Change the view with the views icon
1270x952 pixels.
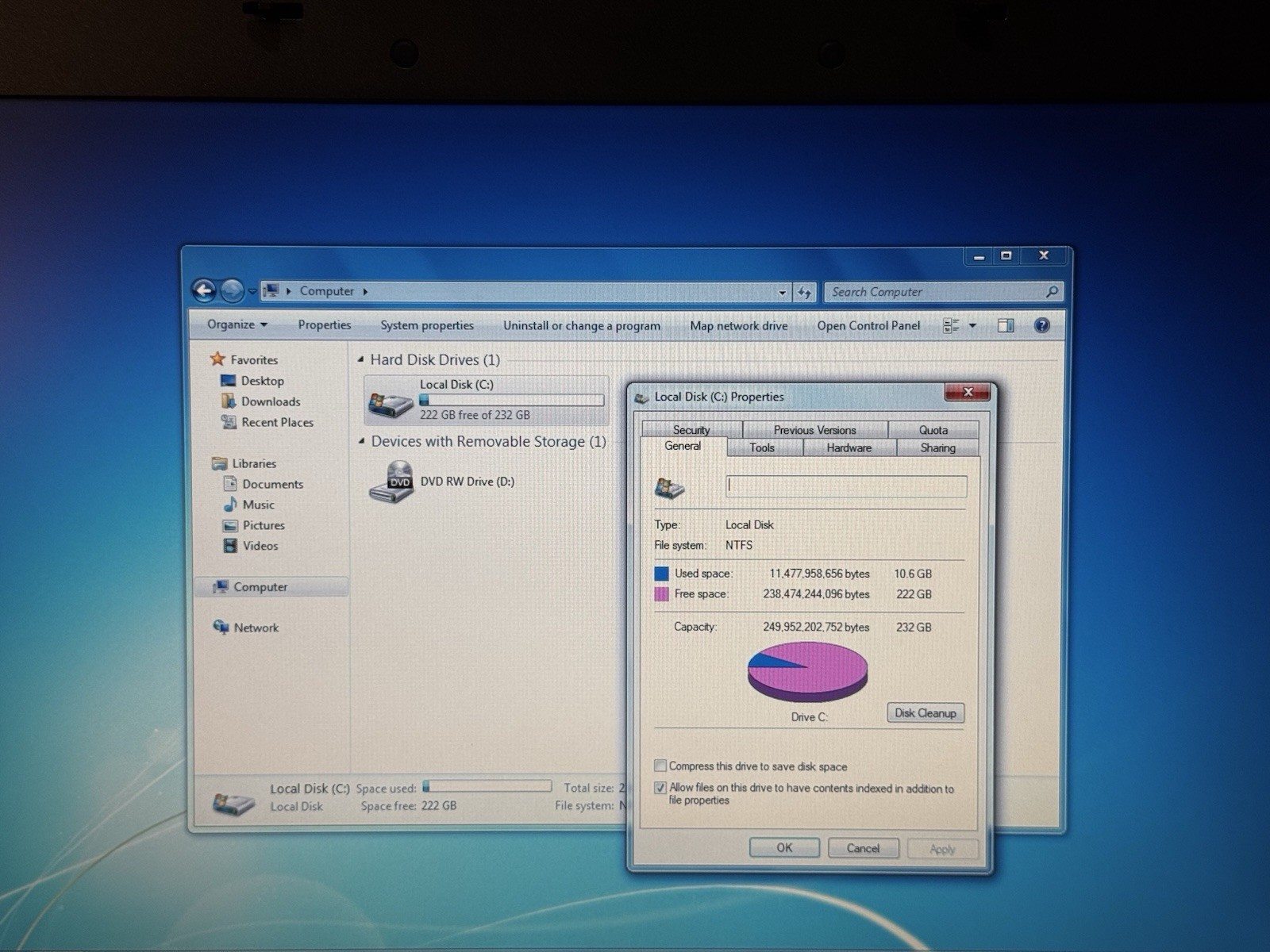[951, 325]
